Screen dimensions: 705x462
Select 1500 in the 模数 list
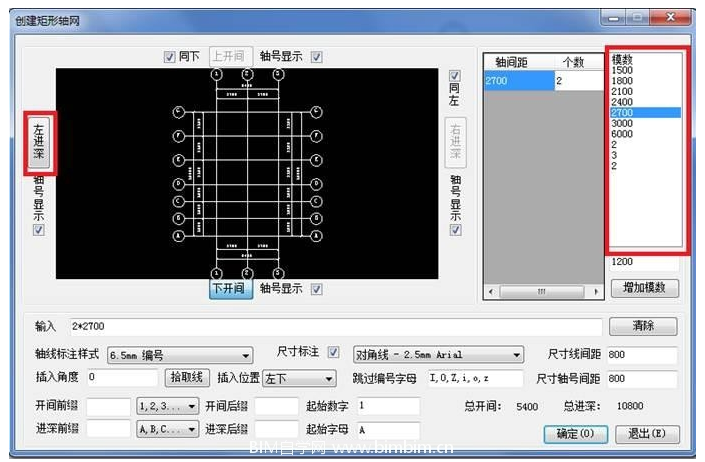click(x=645, y=70)
